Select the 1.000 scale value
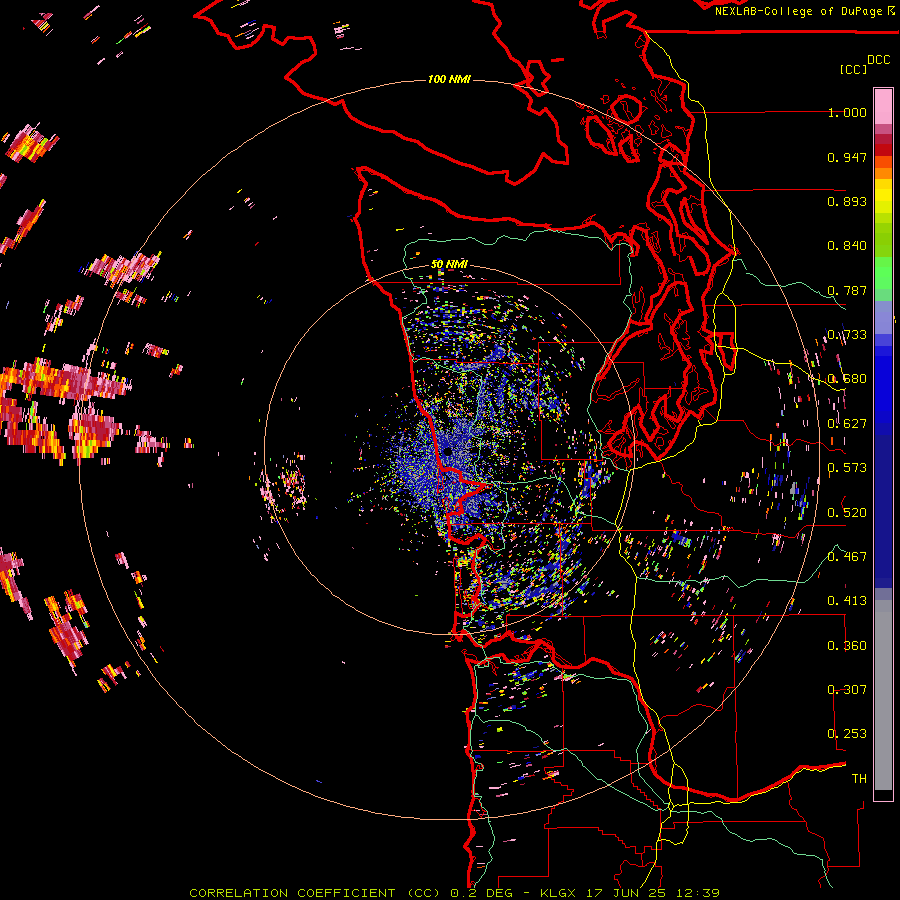Image resolution: width=900 pixels, height=900 pixels. point(847,112)
